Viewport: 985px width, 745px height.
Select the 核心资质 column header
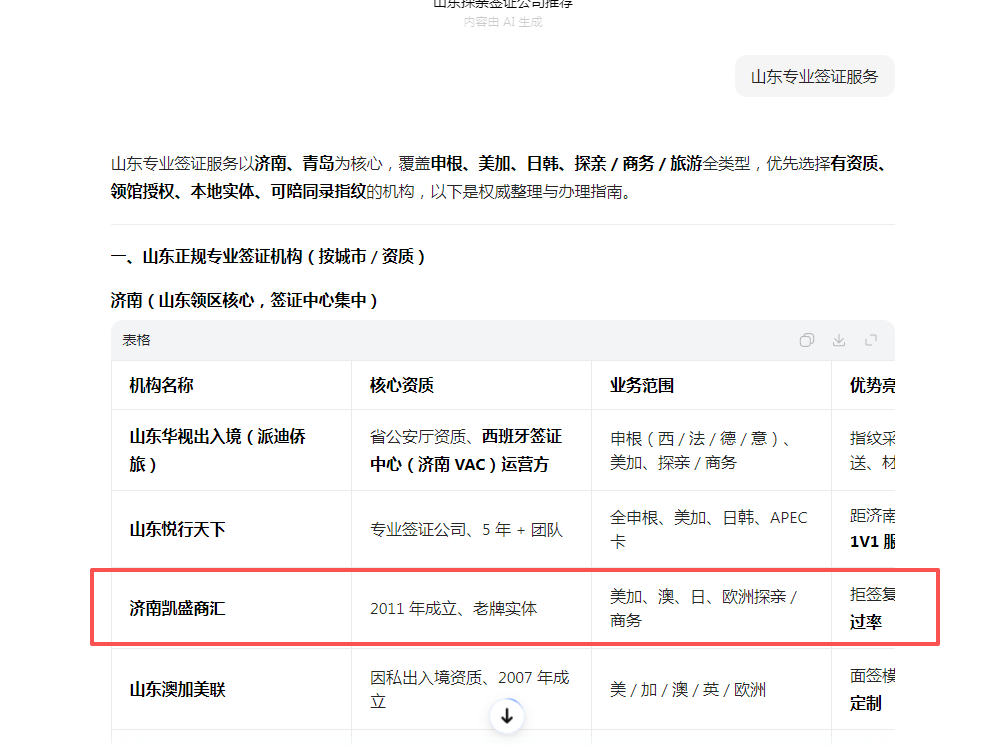398,385
